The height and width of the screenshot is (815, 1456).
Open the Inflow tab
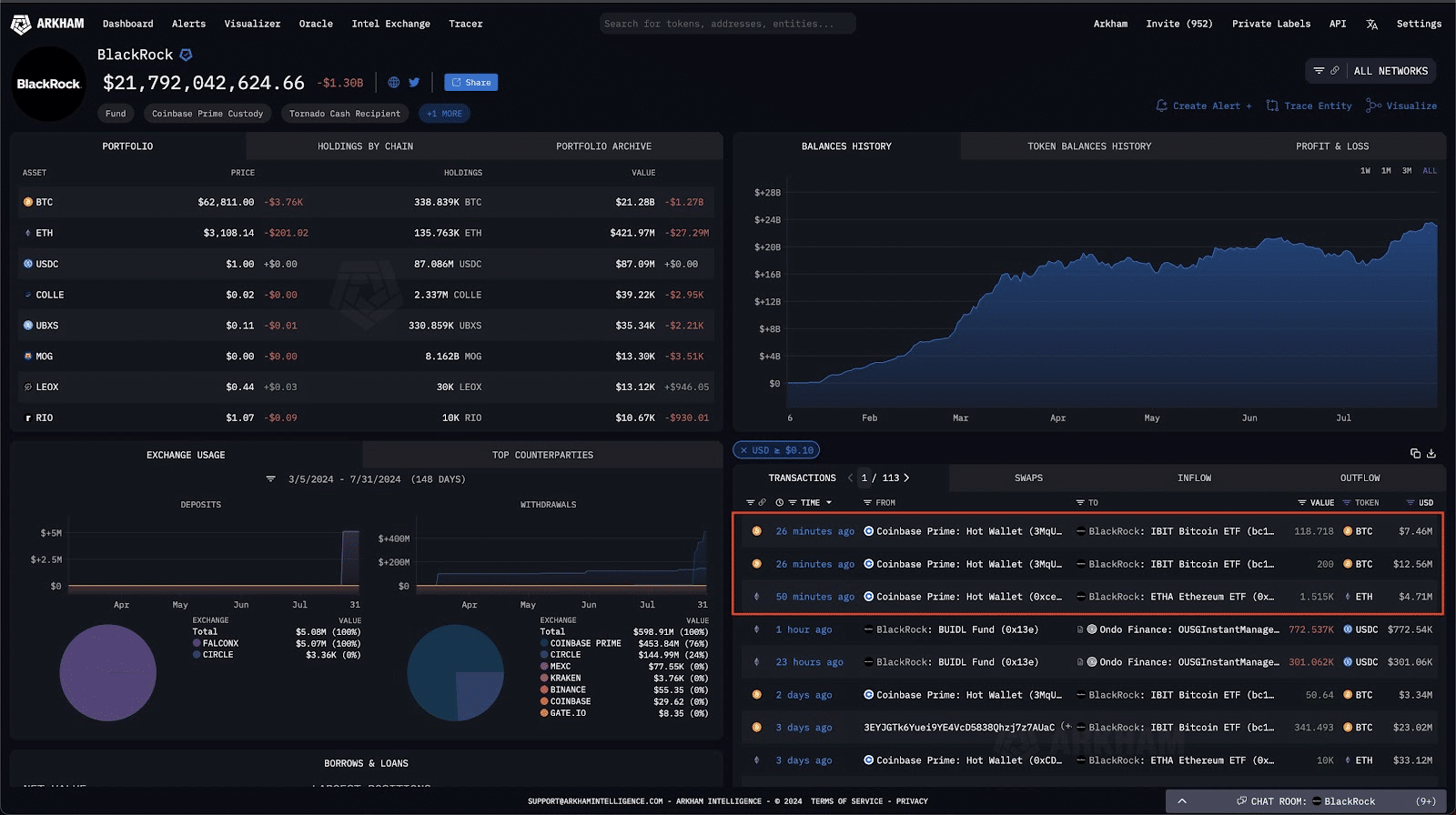coord(1194,478)
